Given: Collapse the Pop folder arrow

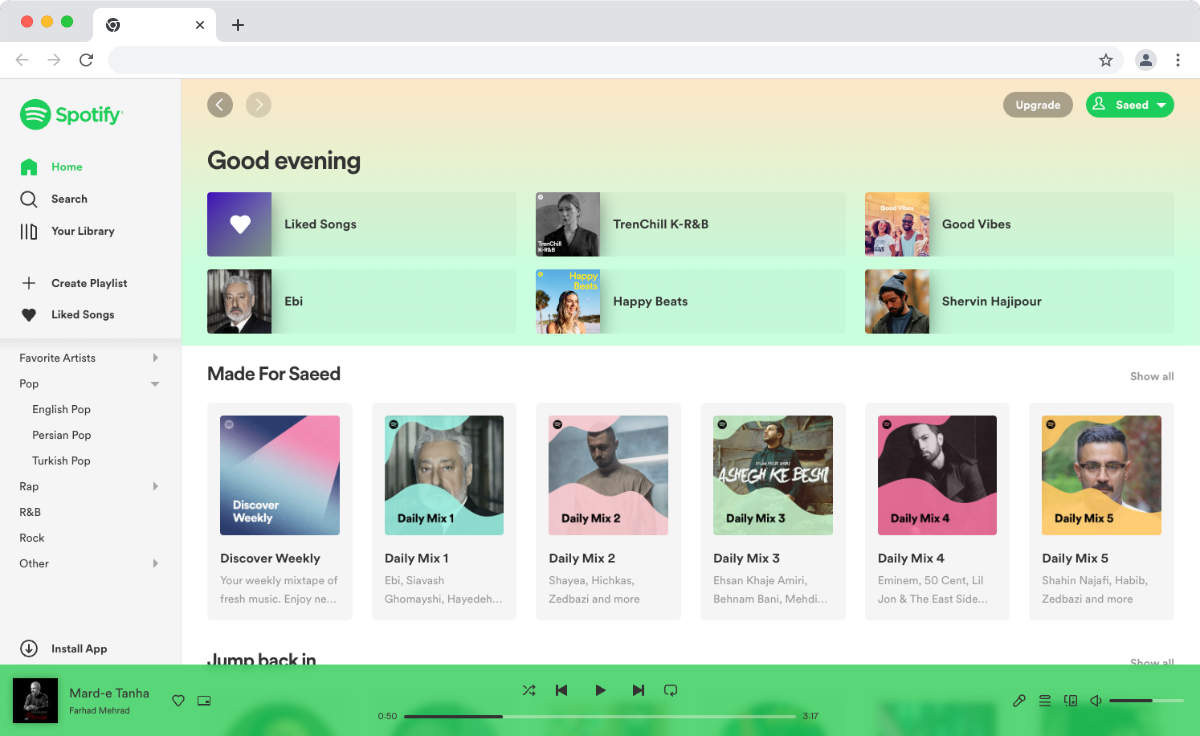Looking at the screenshot, I should (x=155, y=384).
